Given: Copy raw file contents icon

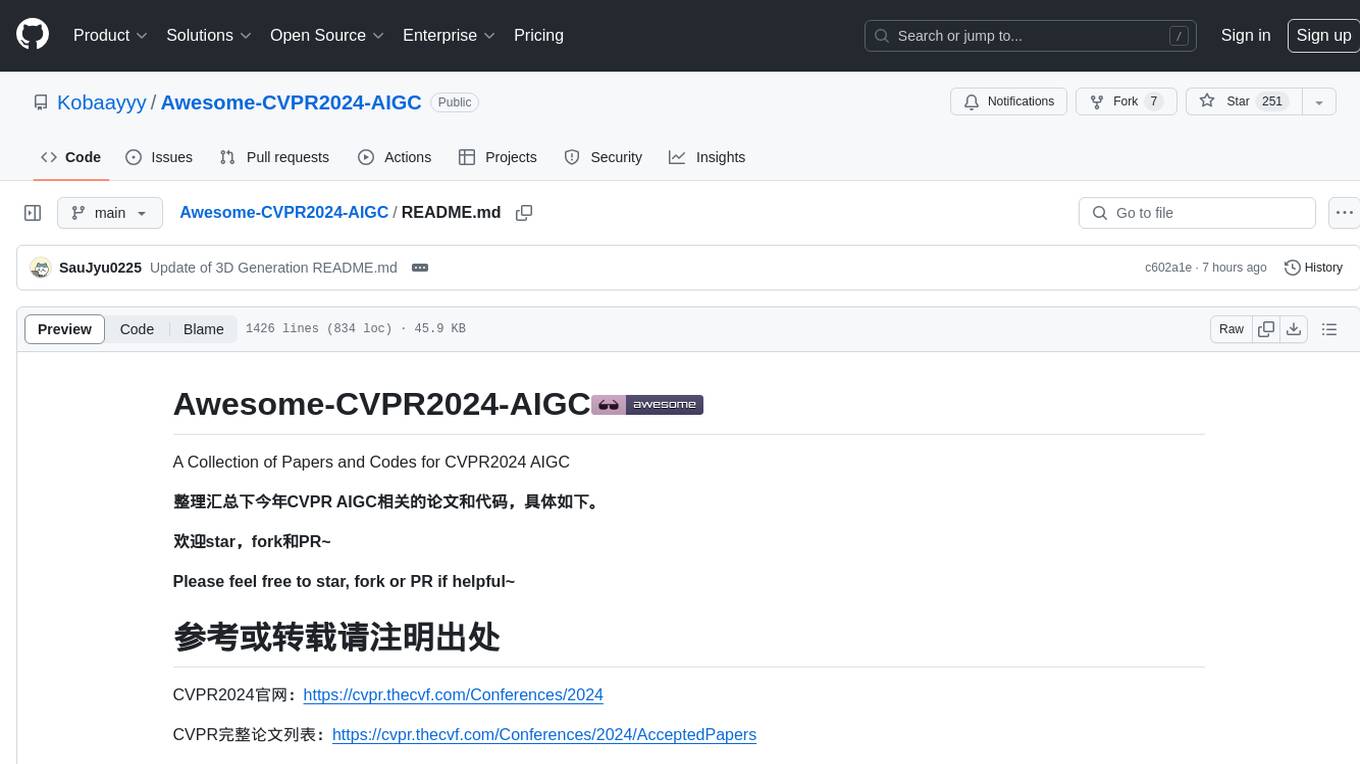Looking at the screenshot, I should click(x=1266, y=329).
